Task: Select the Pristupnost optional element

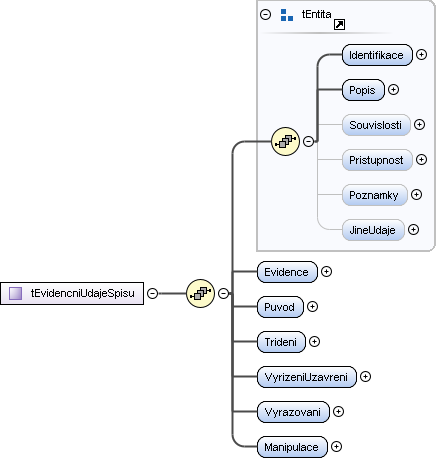Action: pos(377,160)
